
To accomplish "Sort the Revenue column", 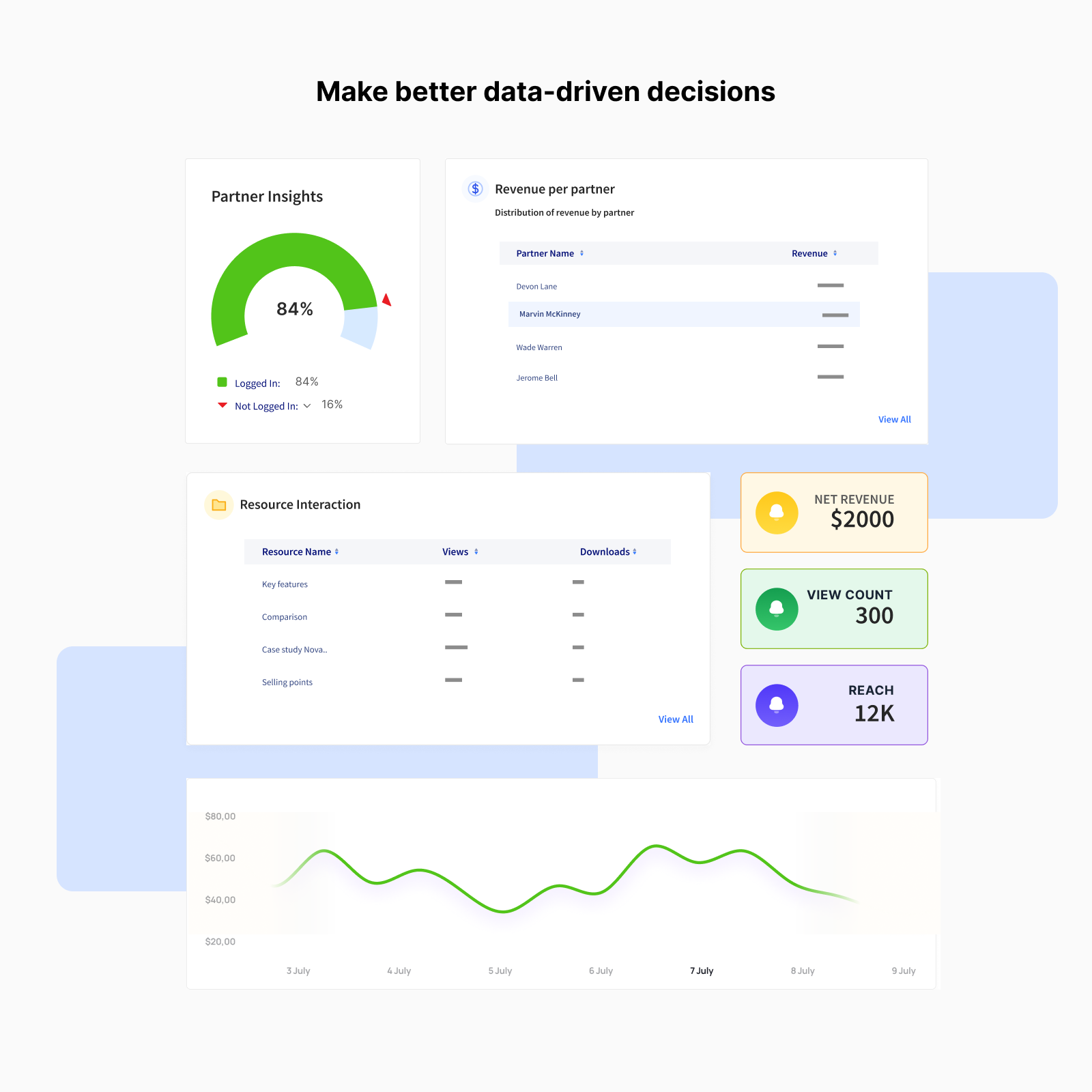I will point(834,253).
